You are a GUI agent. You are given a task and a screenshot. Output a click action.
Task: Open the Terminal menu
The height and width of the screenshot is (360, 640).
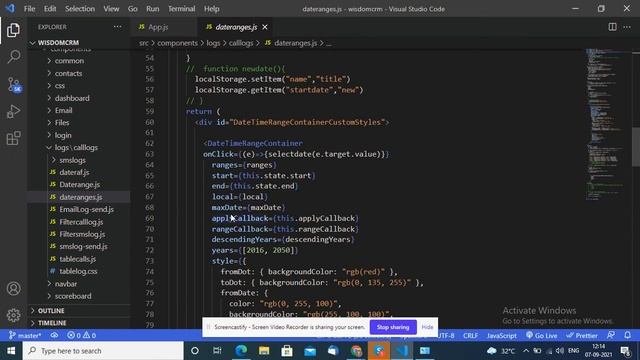pos(182,9)
